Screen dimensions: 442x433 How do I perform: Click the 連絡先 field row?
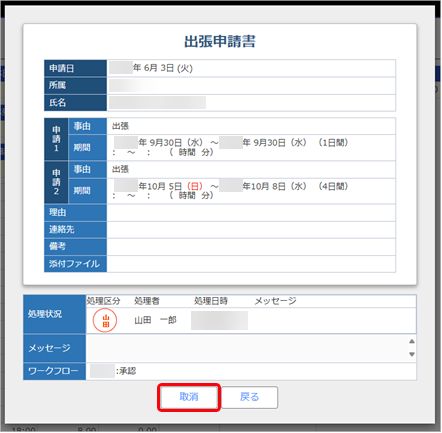coord(220,230)
